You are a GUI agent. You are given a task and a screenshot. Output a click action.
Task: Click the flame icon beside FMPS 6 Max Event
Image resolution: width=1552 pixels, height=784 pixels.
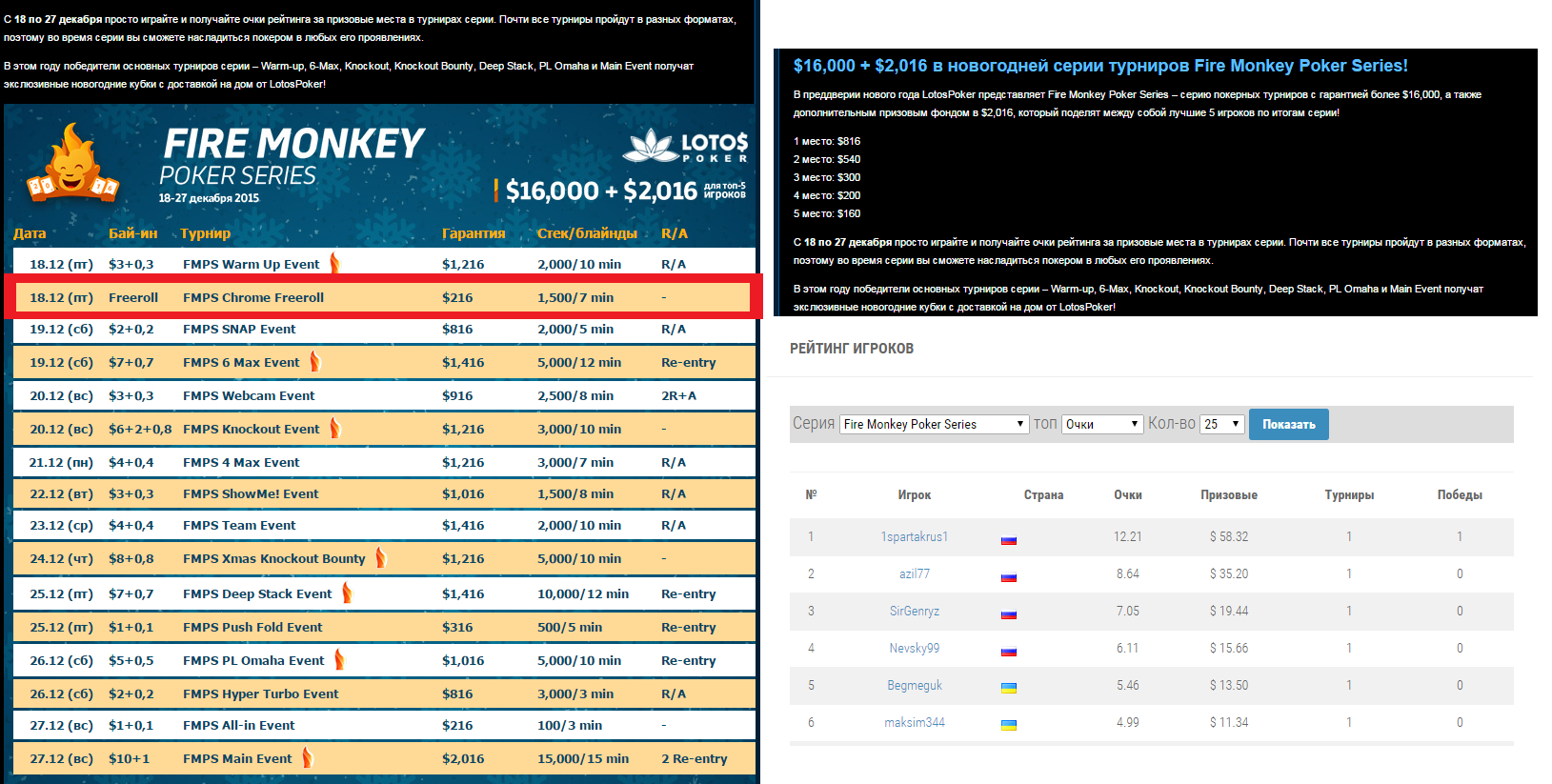(x=314, y=362)
